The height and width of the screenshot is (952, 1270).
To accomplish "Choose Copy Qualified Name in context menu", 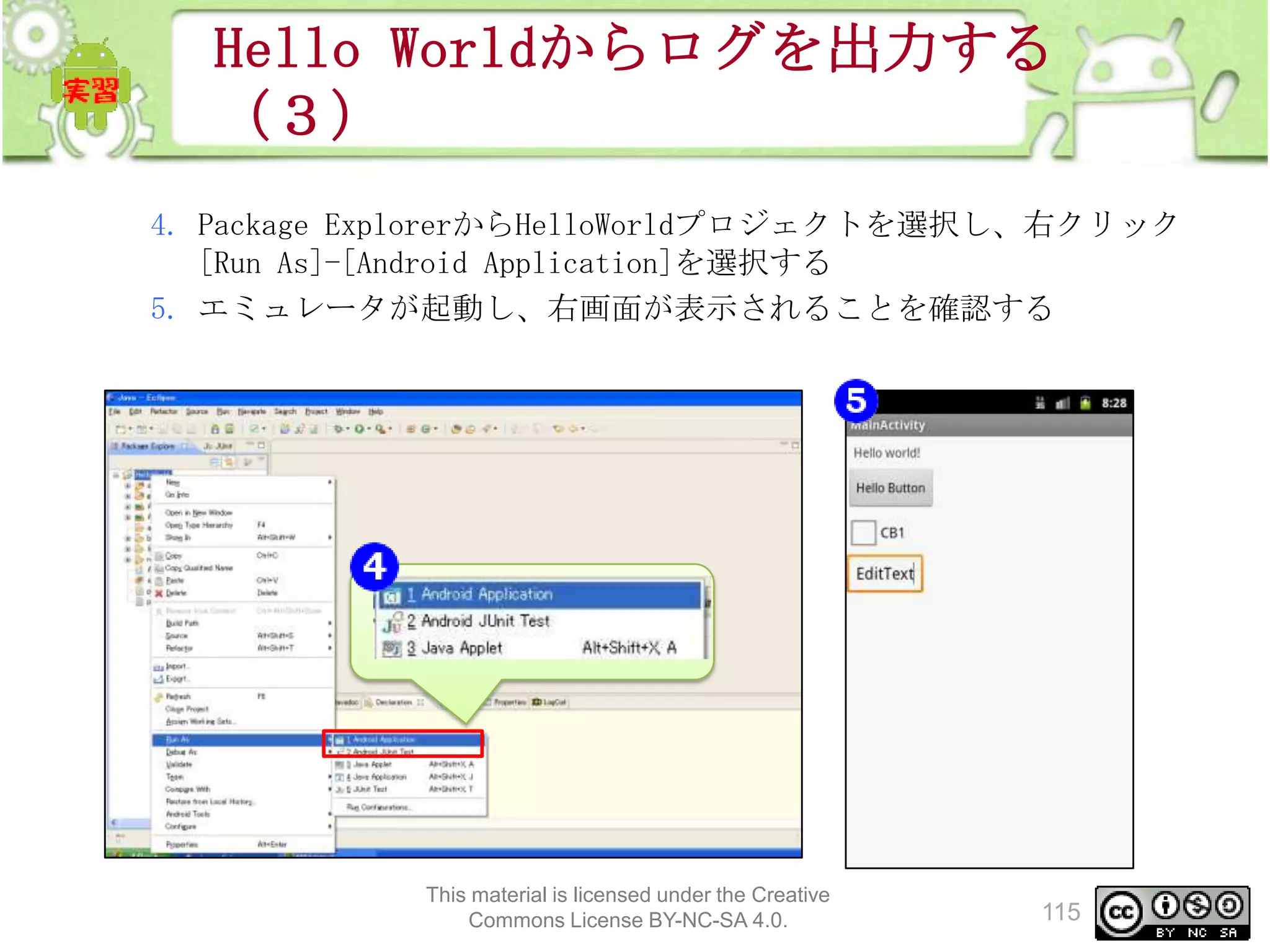I will [x=243, y=568].
